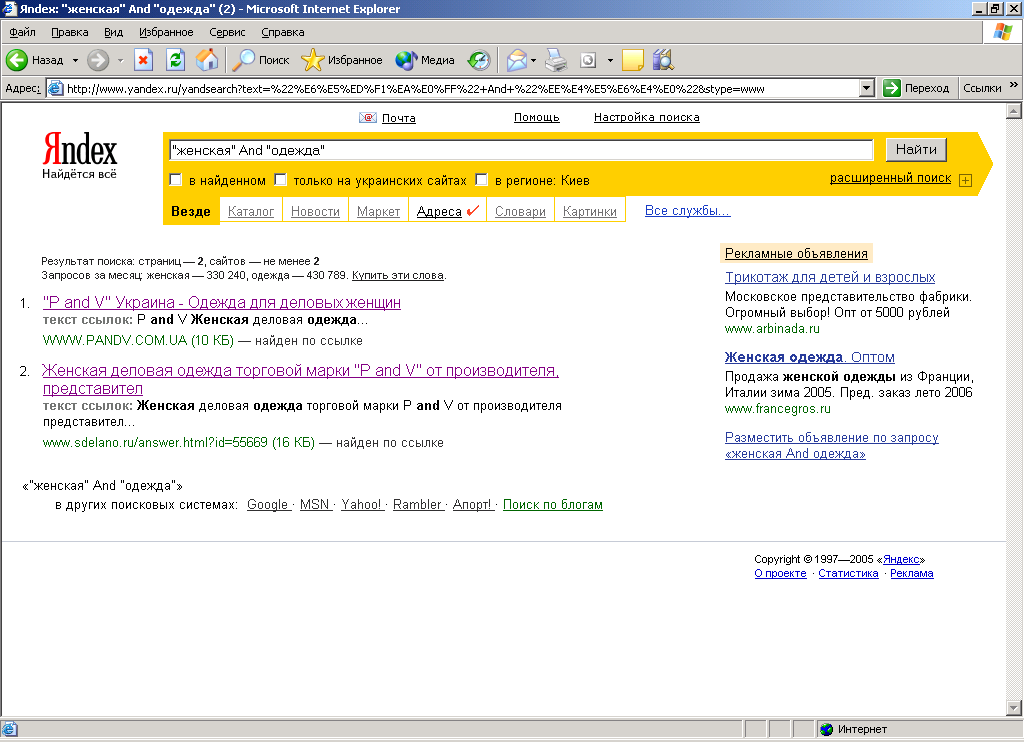Image resolution: width=1024 pixels, height=742 pixels.
Task: Switch to the Картинки tab
Action: (x=590, y=212)
